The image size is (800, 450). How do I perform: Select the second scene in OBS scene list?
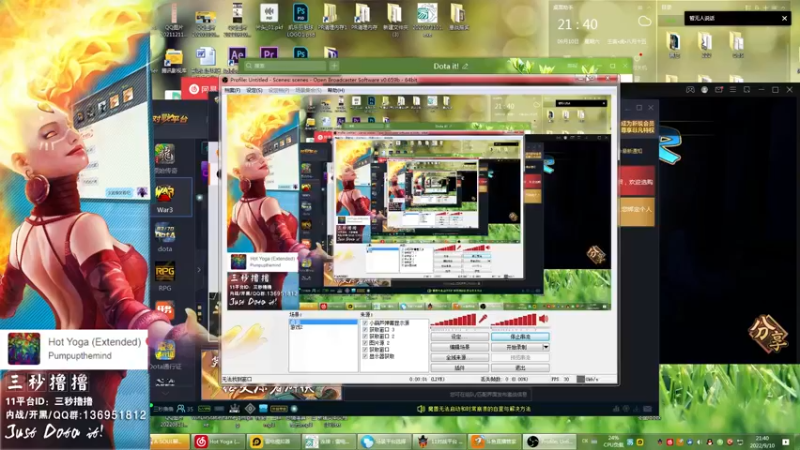[x=323, y=328]
